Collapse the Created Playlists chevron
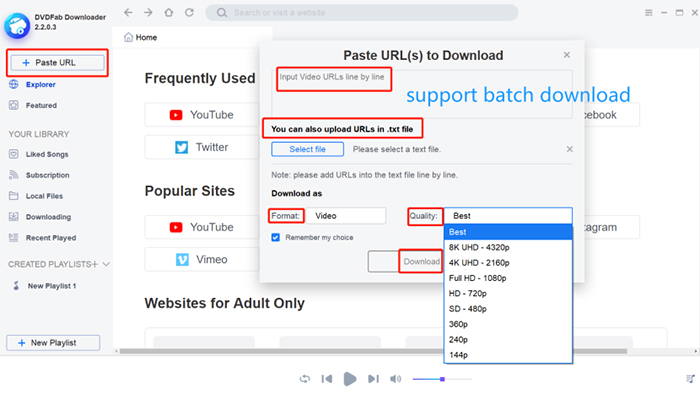Viewport: 700px width, 394px height. (x=106, y=264)
